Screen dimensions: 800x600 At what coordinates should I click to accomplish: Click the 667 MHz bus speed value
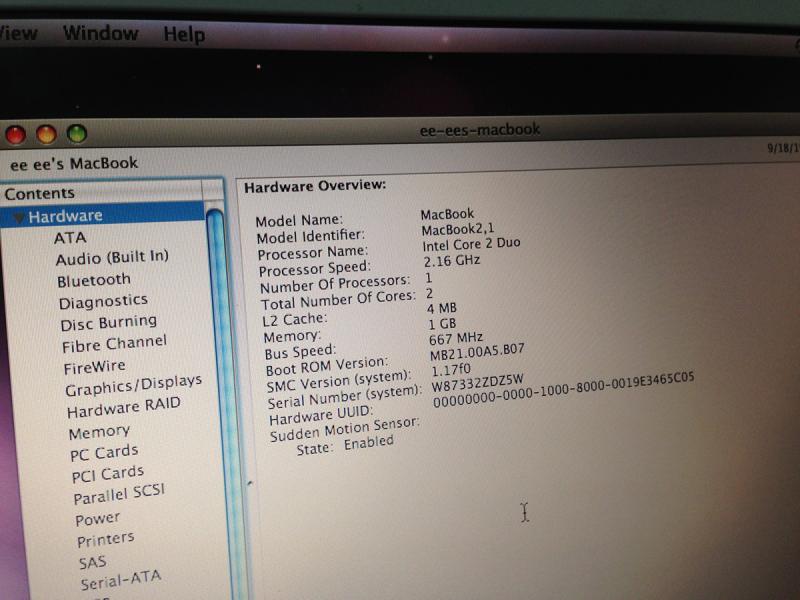tap(456, 338)
